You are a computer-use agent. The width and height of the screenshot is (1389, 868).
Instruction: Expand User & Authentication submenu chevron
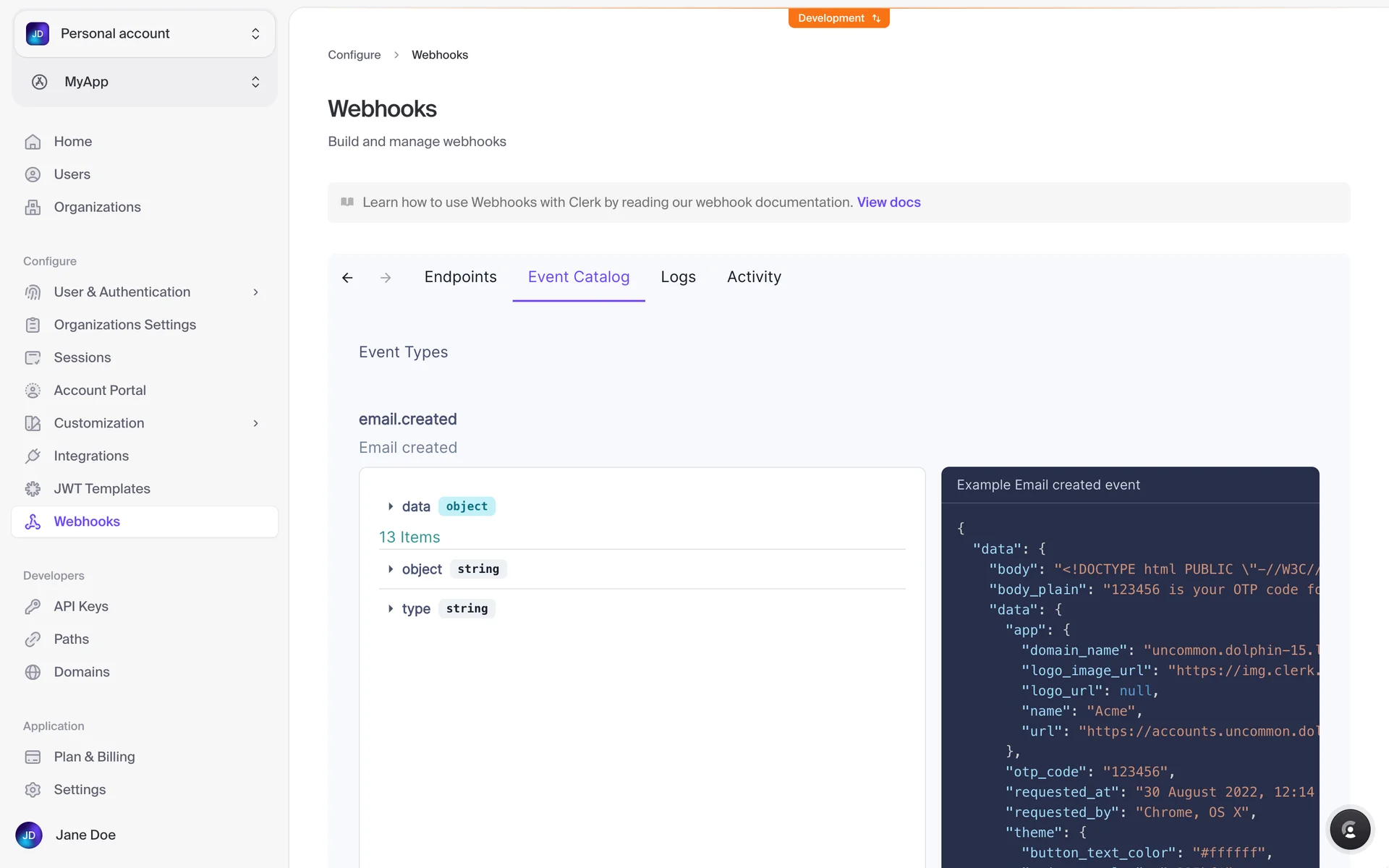click(255, 292)
